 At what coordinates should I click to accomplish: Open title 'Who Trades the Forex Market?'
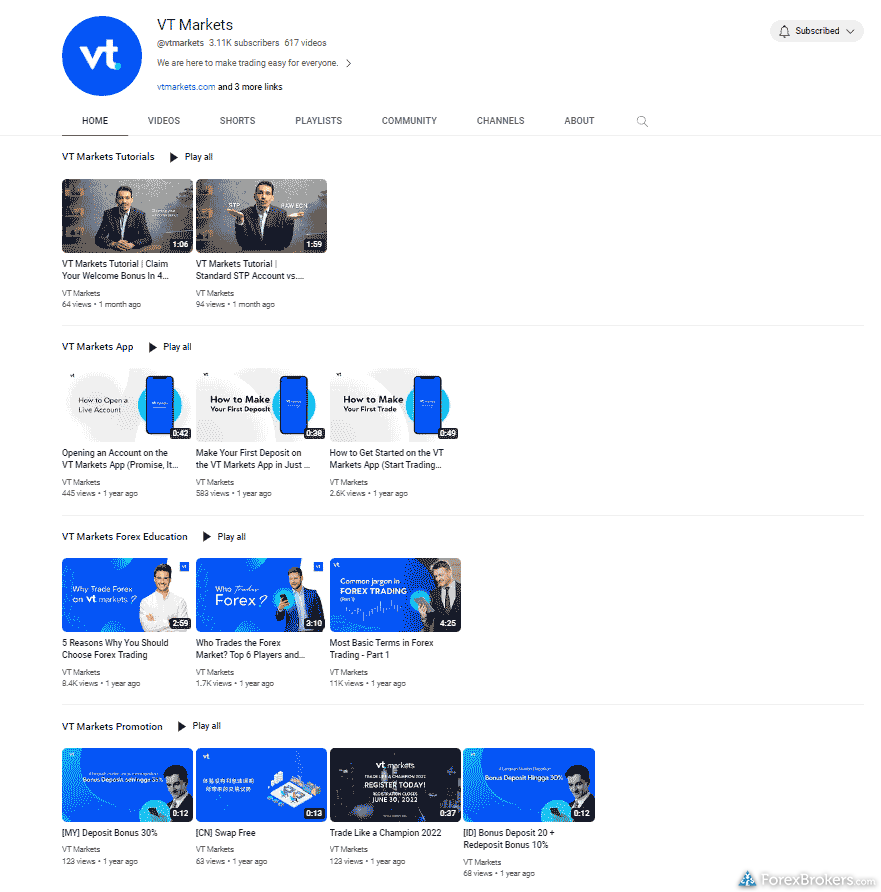250,649
